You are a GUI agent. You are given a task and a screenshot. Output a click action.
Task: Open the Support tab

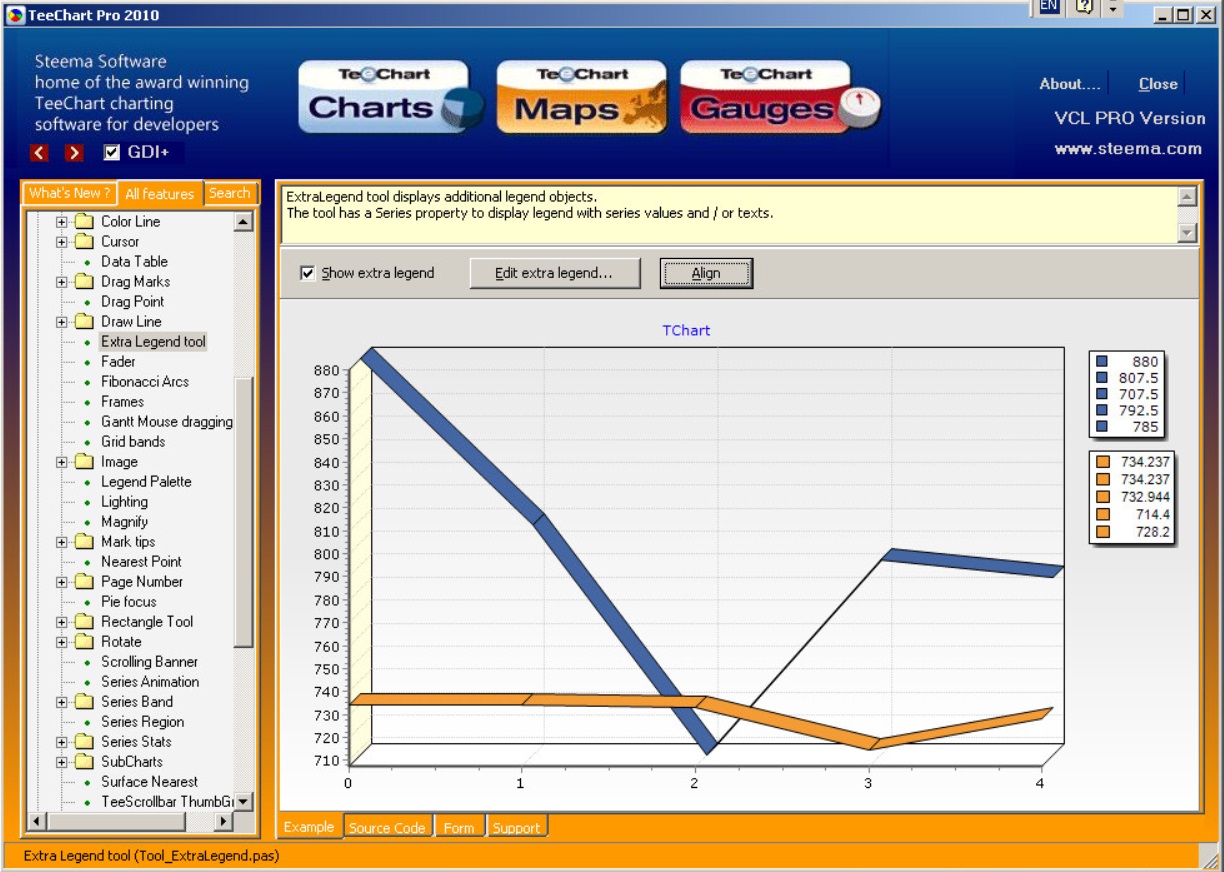click(516, 827)
